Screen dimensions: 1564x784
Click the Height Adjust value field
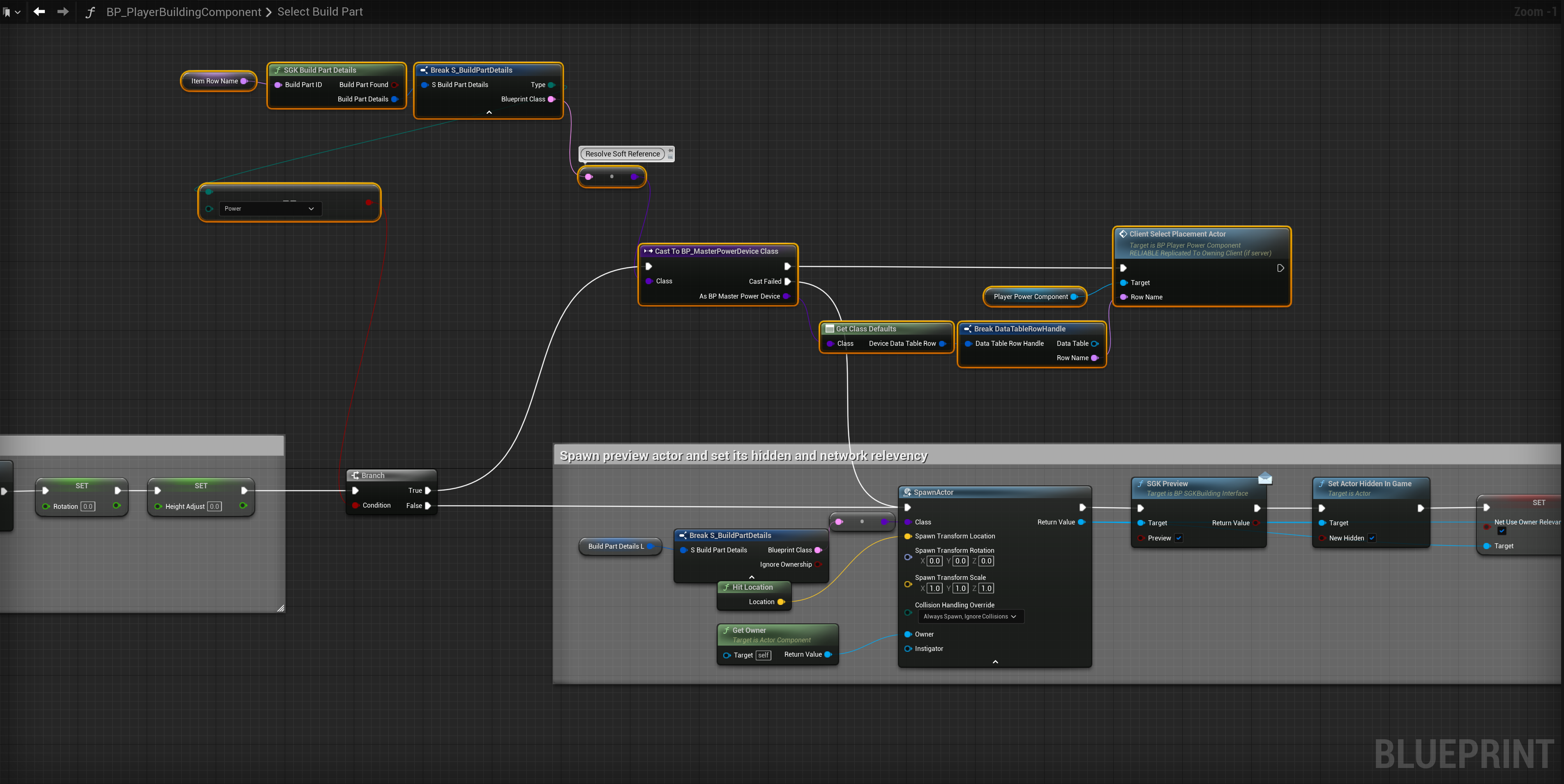click(x=215, y=507)
